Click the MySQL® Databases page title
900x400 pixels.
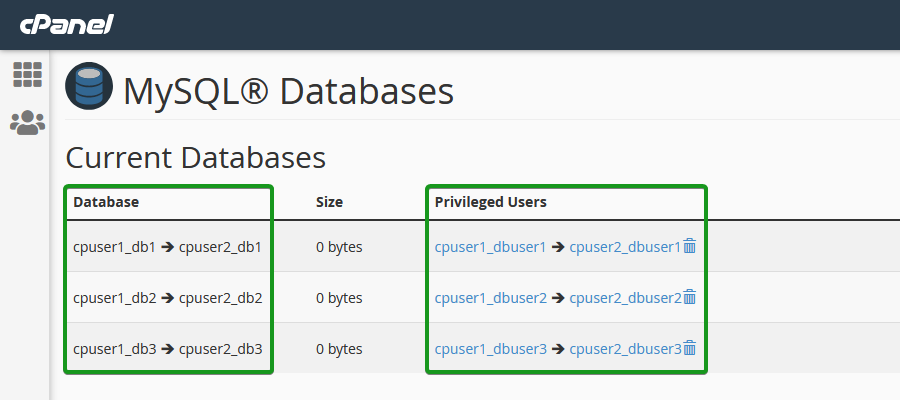click(x=289, y=91)
